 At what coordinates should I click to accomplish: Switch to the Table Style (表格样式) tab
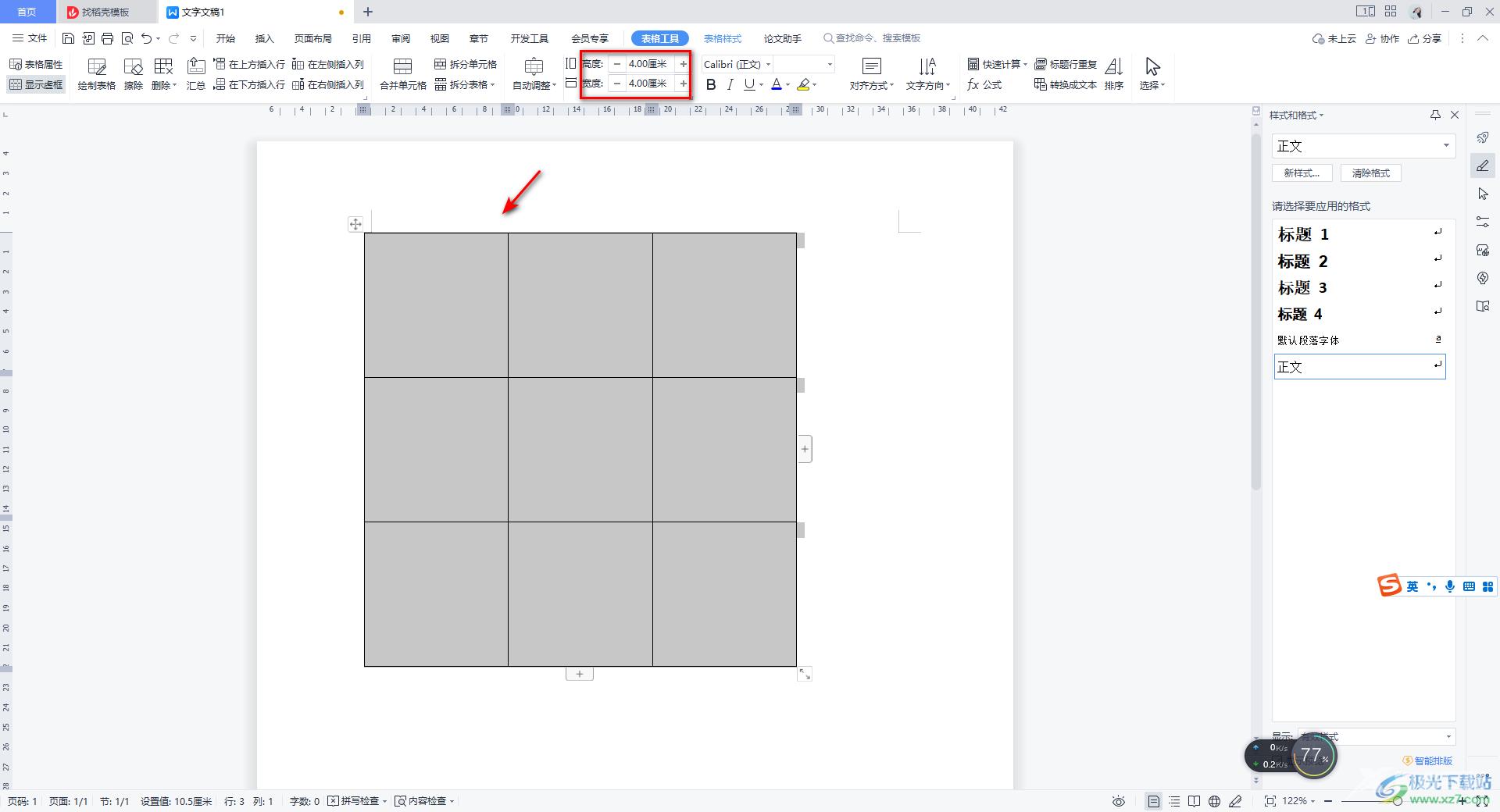(x=723, y=38)
